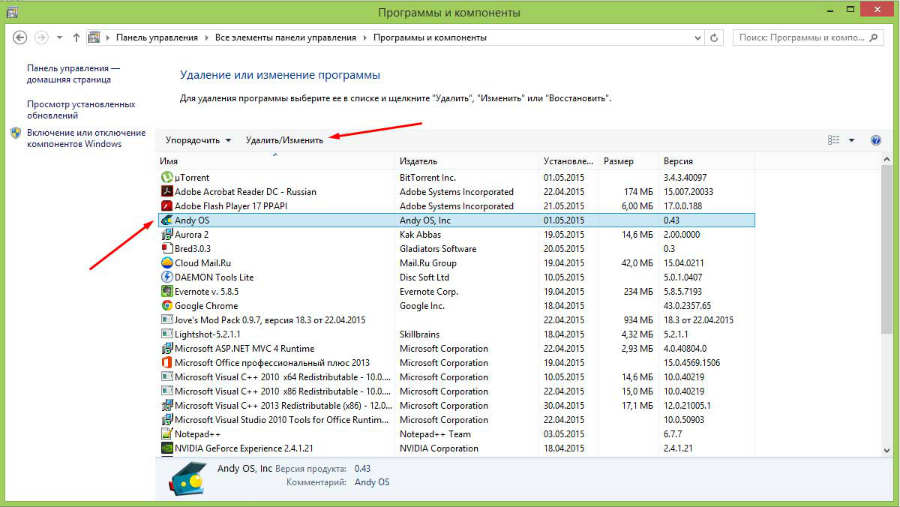900x507 pixels.
Task: Click the NVIDIA GeForce Experience icon
Action: tap(167, 449)
